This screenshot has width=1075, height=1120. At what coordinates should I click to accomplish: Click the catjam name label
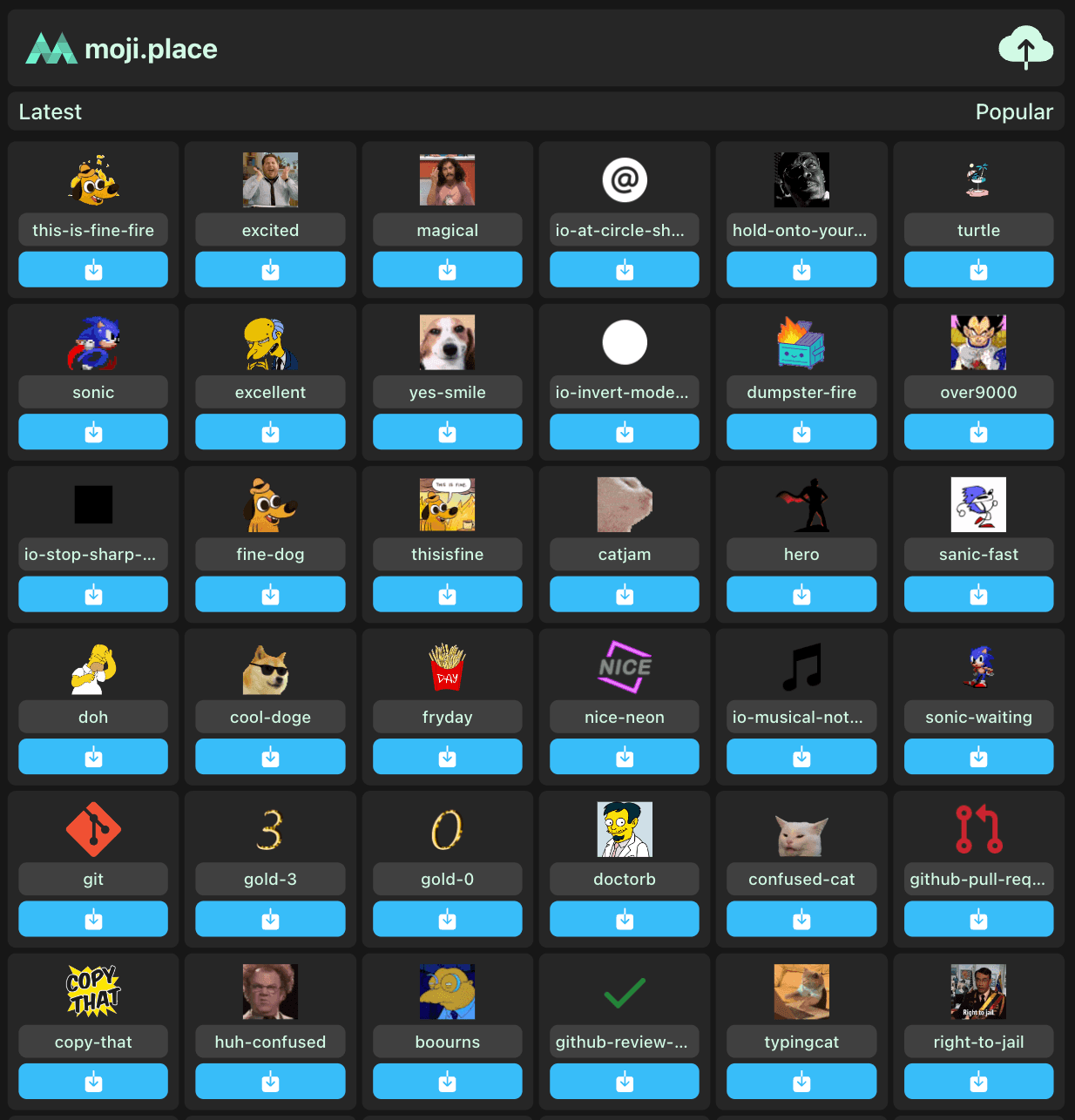pos(624,555)
